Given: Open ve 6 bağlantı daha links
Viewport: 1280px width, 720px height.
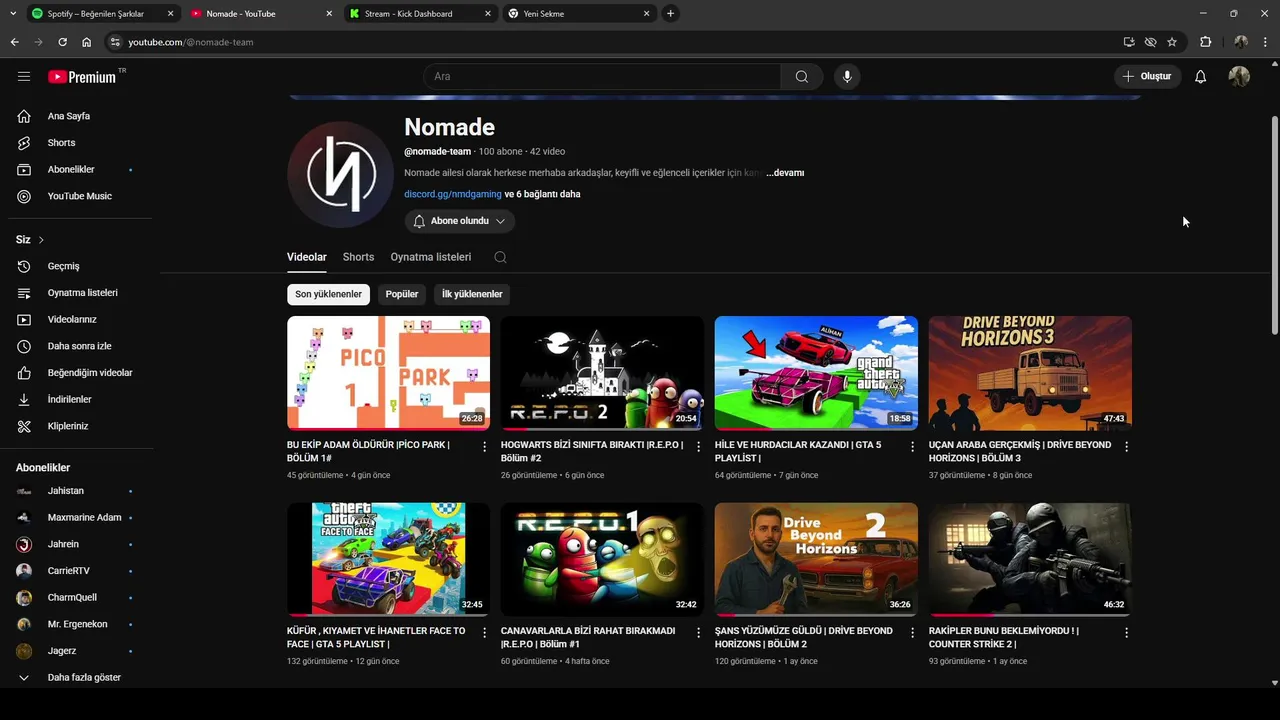Looking at the screenshot, I should (543, 194).
